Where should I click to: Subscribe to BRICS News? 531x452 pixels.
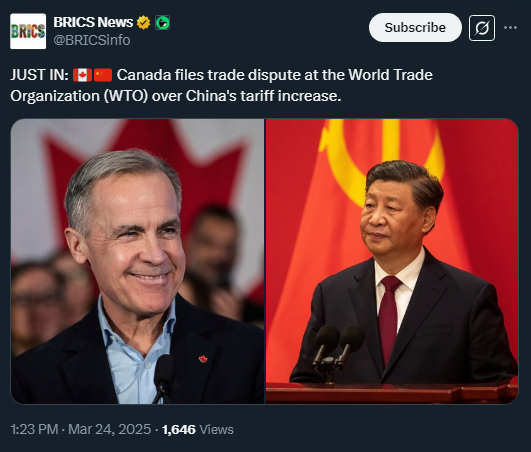(415, 27)
